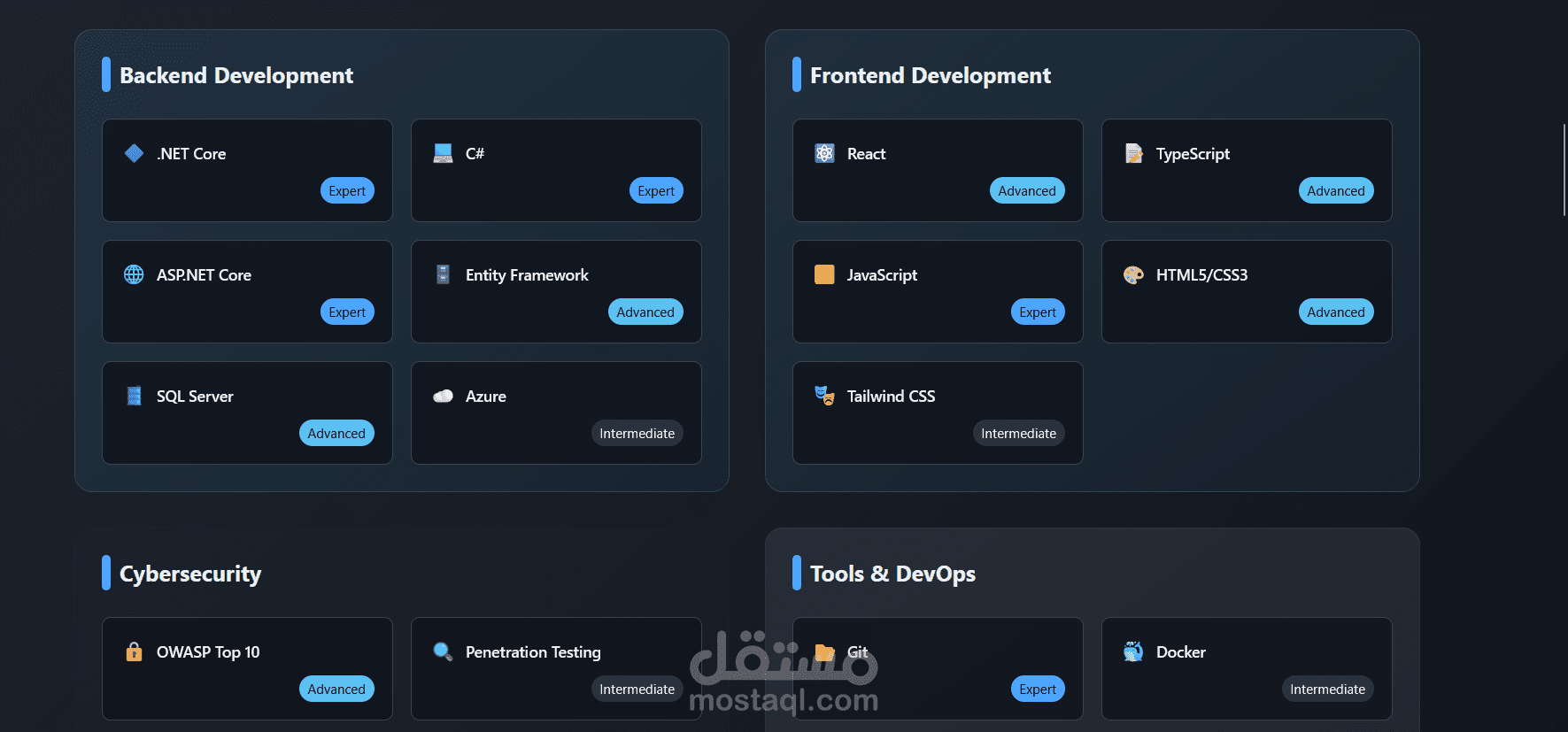
Task: Click the Git folder icon
Action: point(824,652)
